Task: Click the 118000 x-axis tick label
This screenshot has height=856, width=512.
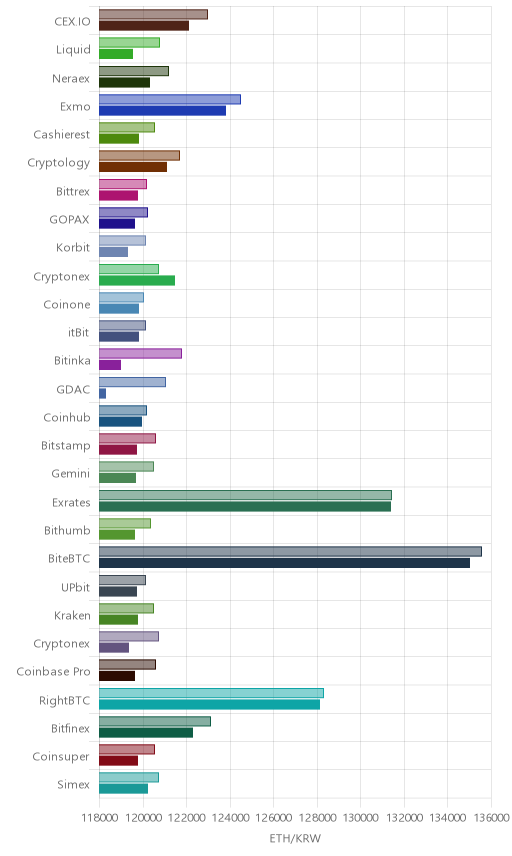Action: coord(99,817)
